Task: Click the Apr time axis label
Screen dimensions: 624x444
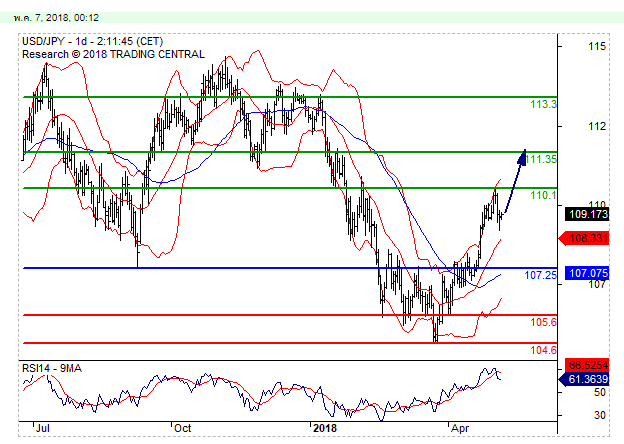Action: [460, 429]
